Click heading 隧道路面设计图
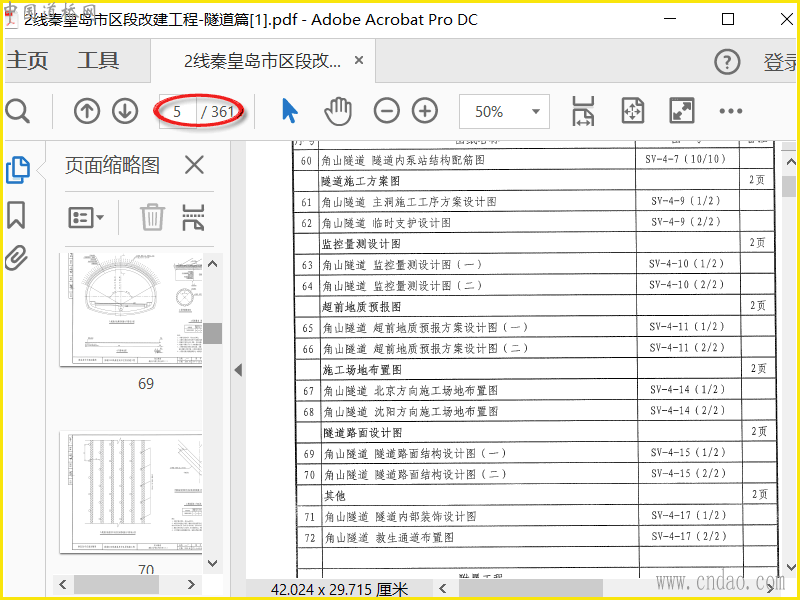 [363, 433]
